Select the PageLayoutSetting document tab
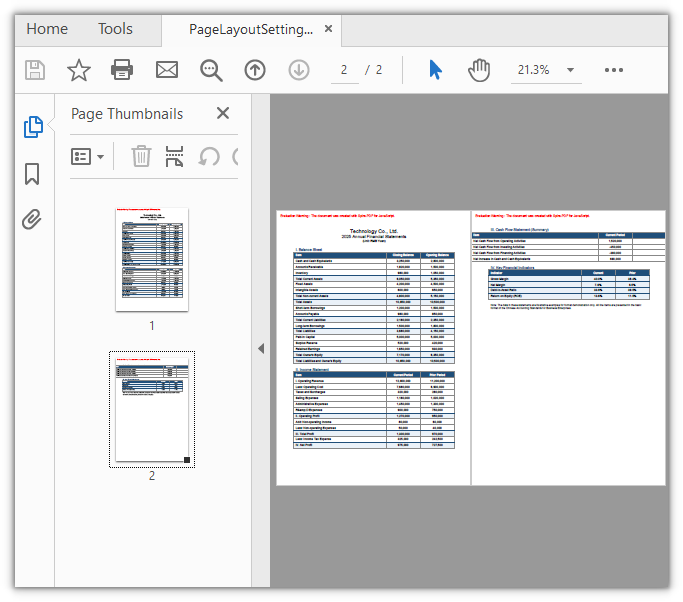 click(251, 30)
